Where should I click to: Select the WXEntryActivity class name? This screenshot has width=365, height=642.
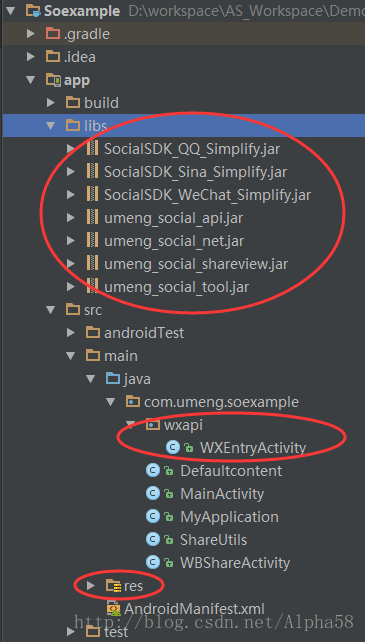253,448
